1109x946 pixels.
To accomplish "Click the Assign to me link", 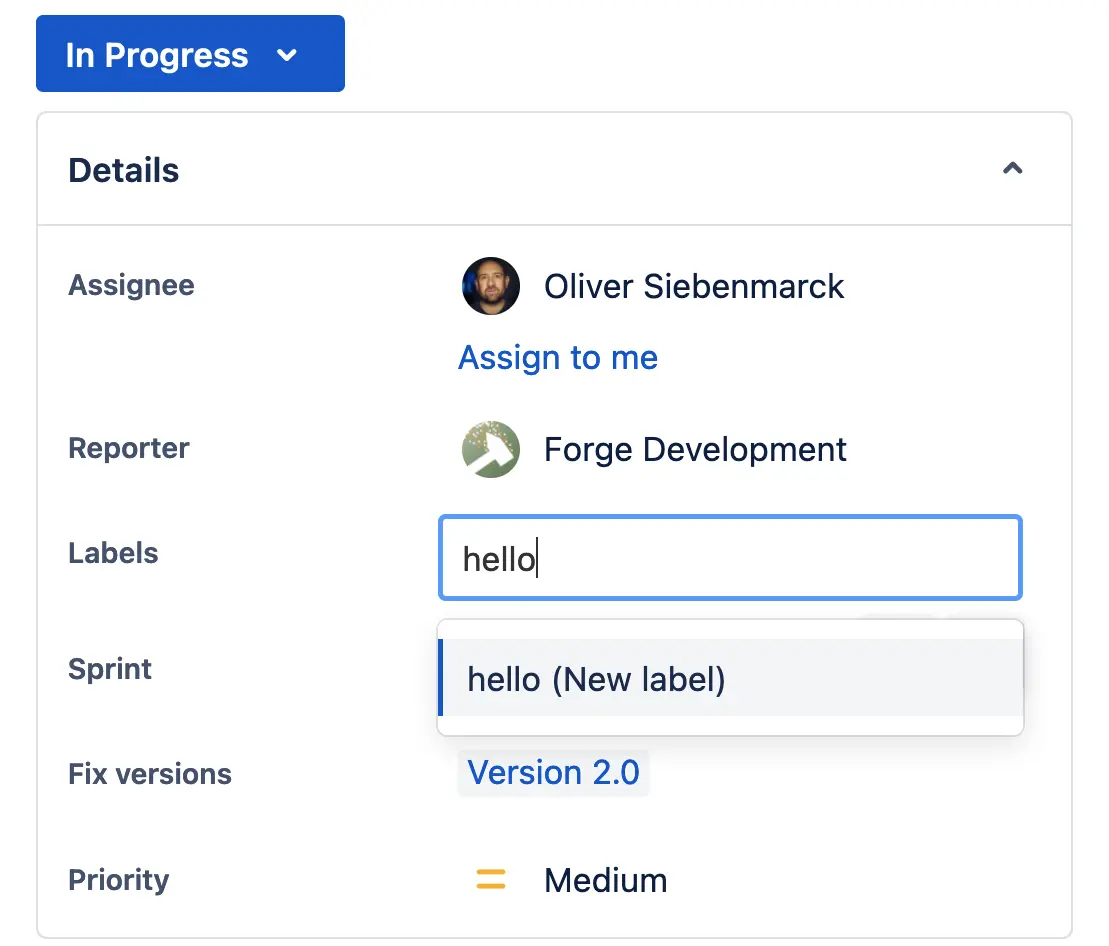I will click(x=557, y=357).
